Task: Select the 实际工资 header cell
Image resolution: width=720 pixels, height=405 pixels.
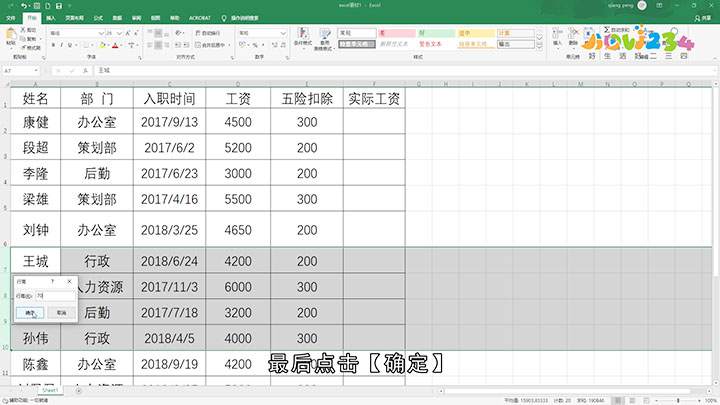Action: [x=374, y=98]
